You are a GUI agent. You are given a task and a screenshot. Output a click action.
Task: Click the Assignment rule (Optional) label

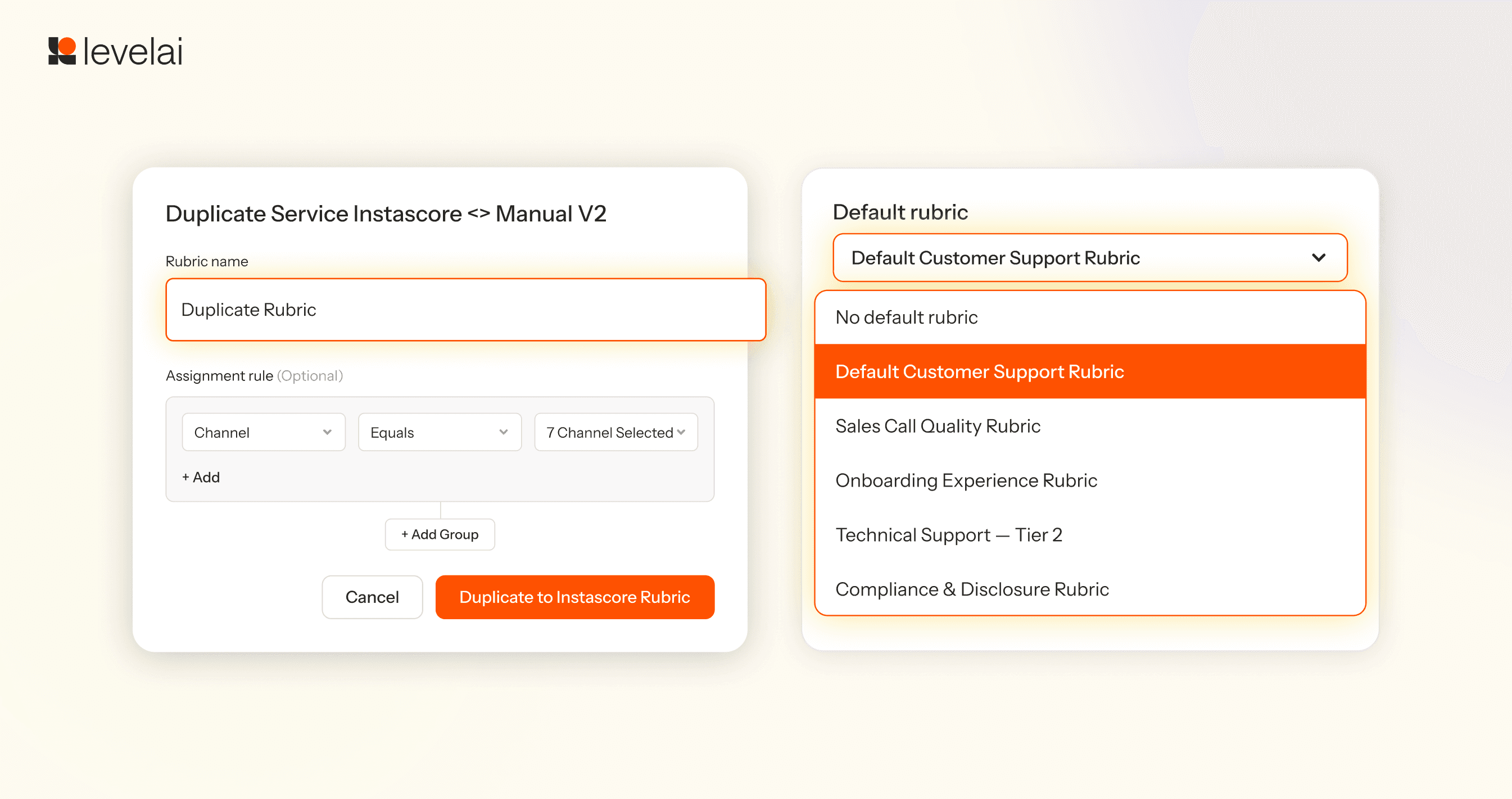click(x=254, y=376)
